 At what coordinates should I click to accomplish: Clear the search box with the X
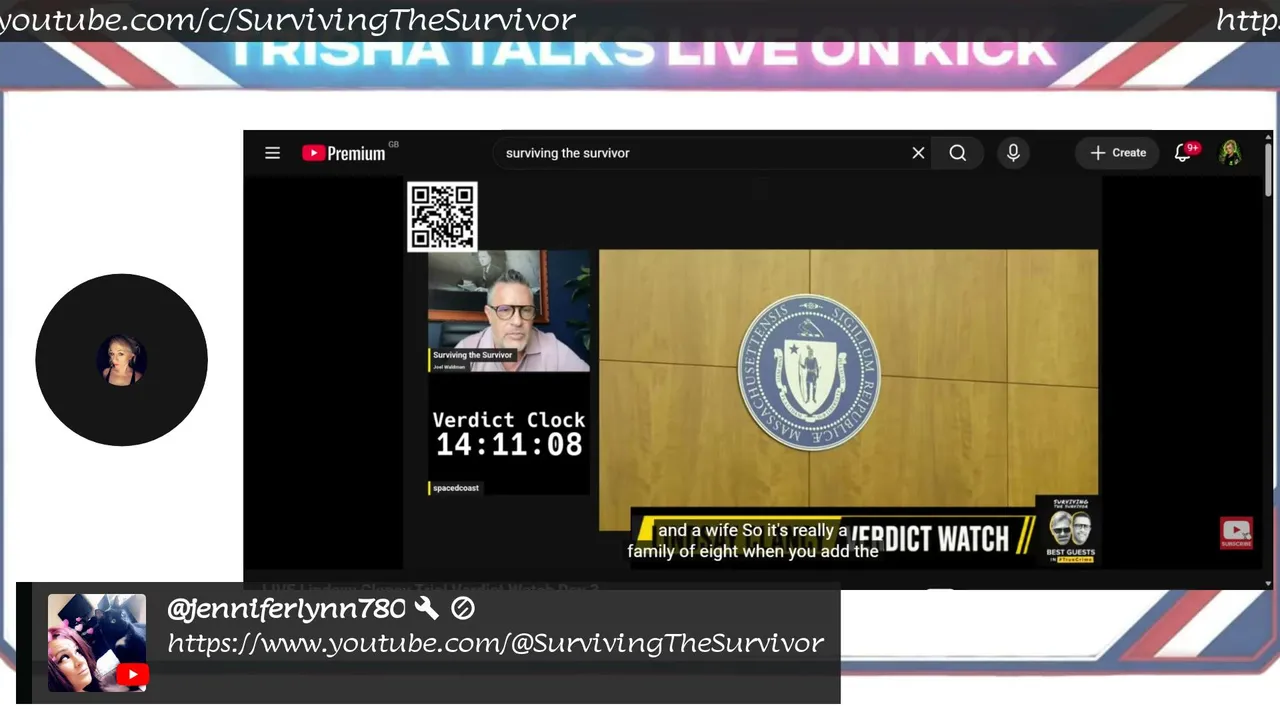(918, 153)
